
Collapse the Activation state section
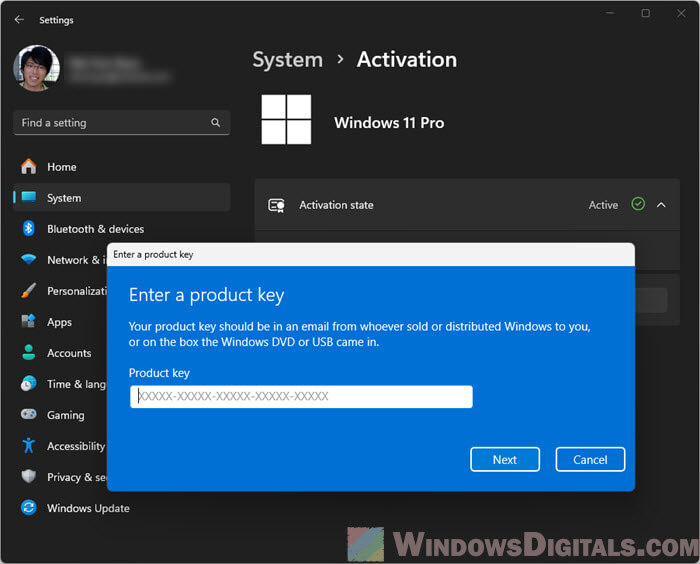[x=661, y=205]
